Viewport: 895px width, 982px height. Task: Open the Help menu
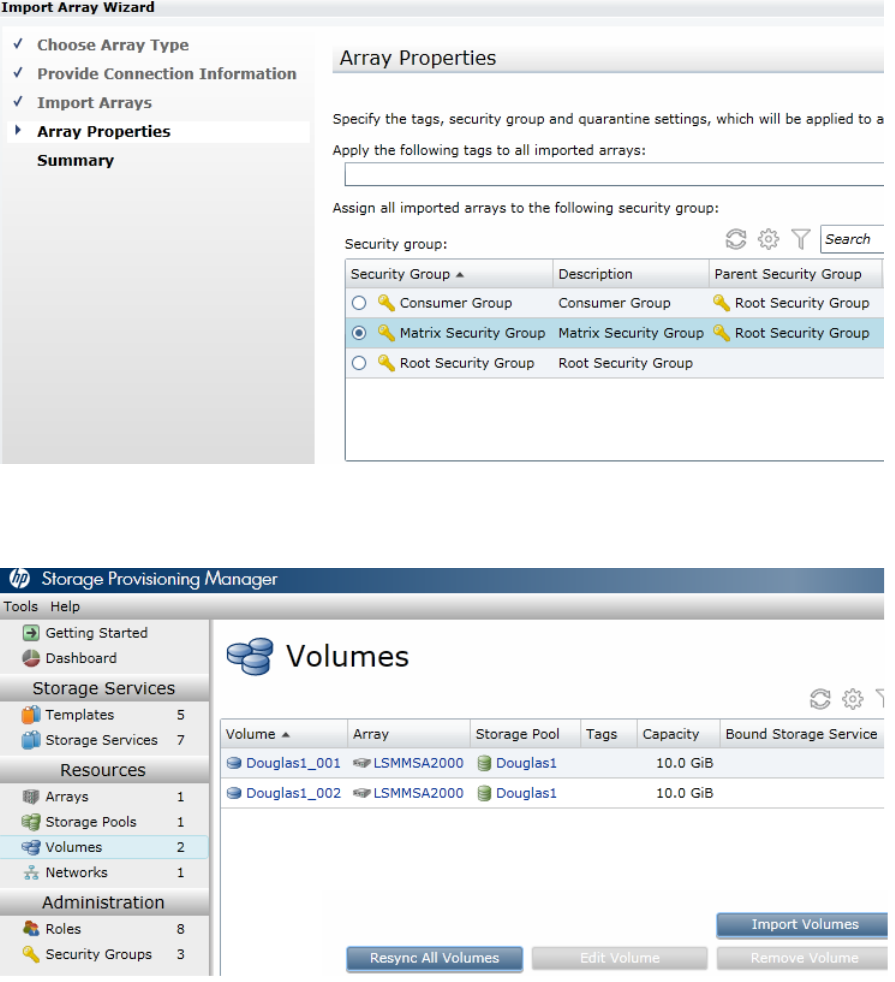[65, 606]
